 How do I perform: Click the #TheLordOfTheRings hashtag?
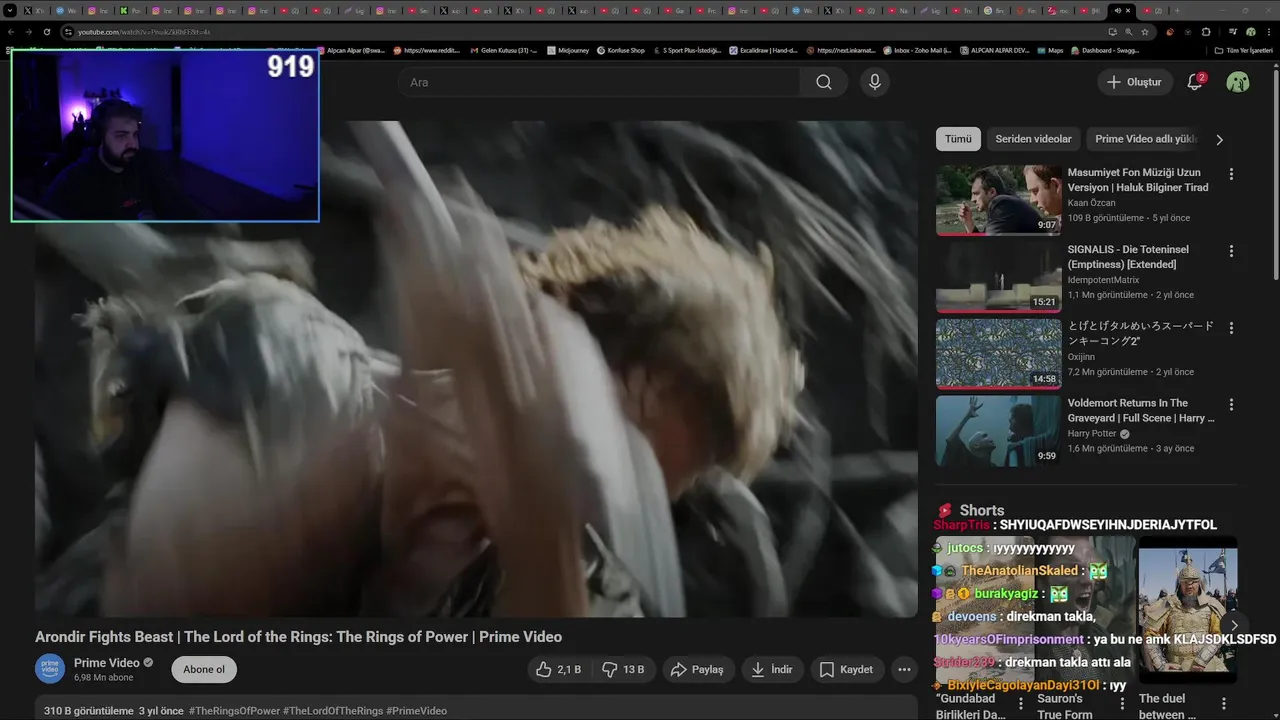coord(333,711)
